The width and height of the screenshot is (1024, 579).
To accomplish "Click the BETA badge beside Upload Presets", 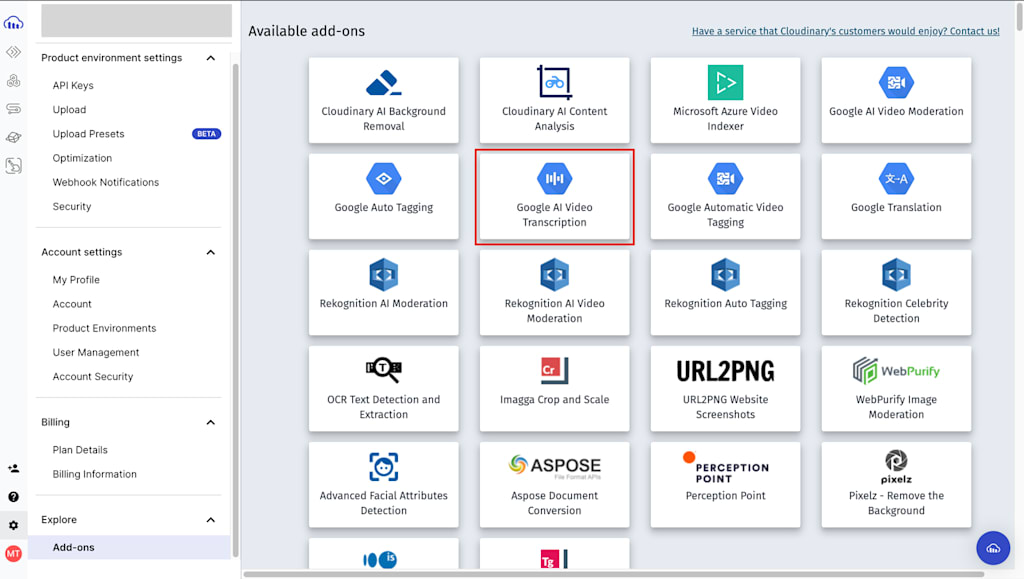I will pos(206,134).
